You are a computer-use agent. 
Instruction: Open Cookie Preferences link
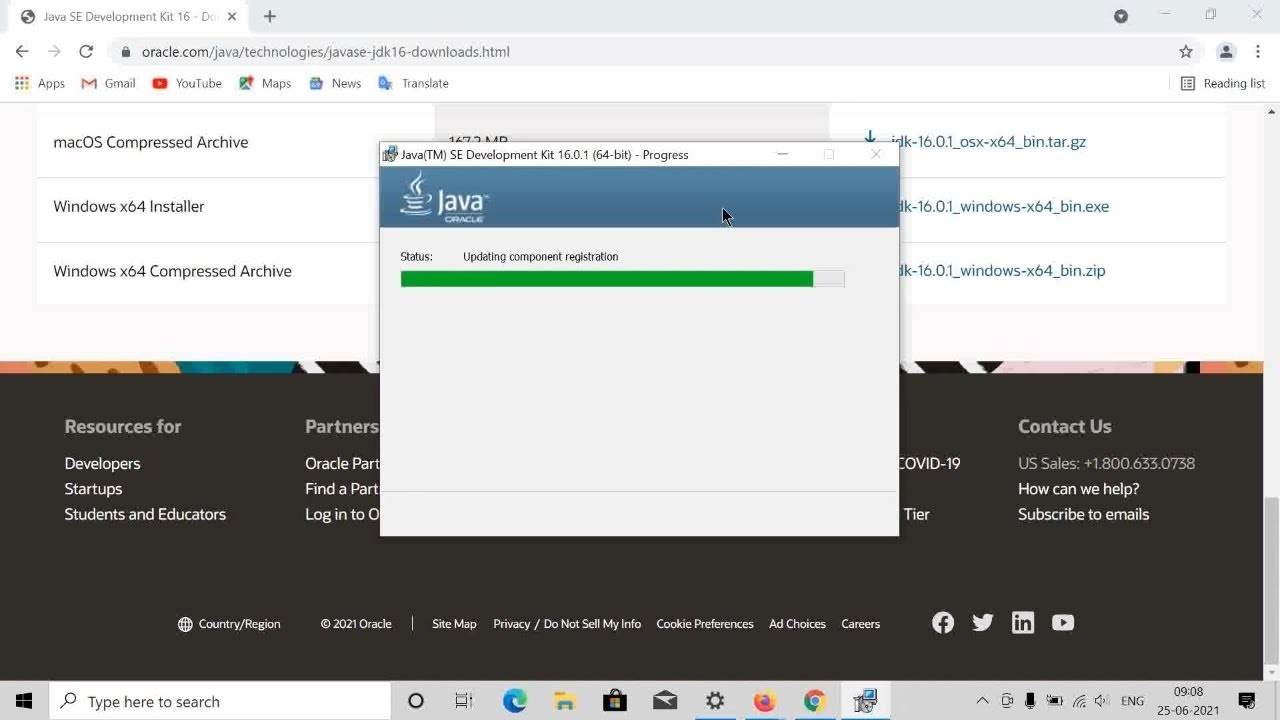tap(705, 624)
